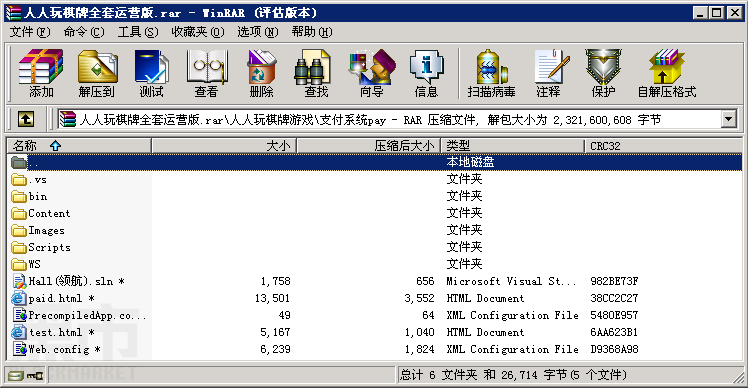This screenshot has width=748, height=388.
Task: Click the PrecompiledApp.config file icon
Action: coord(19,315)
